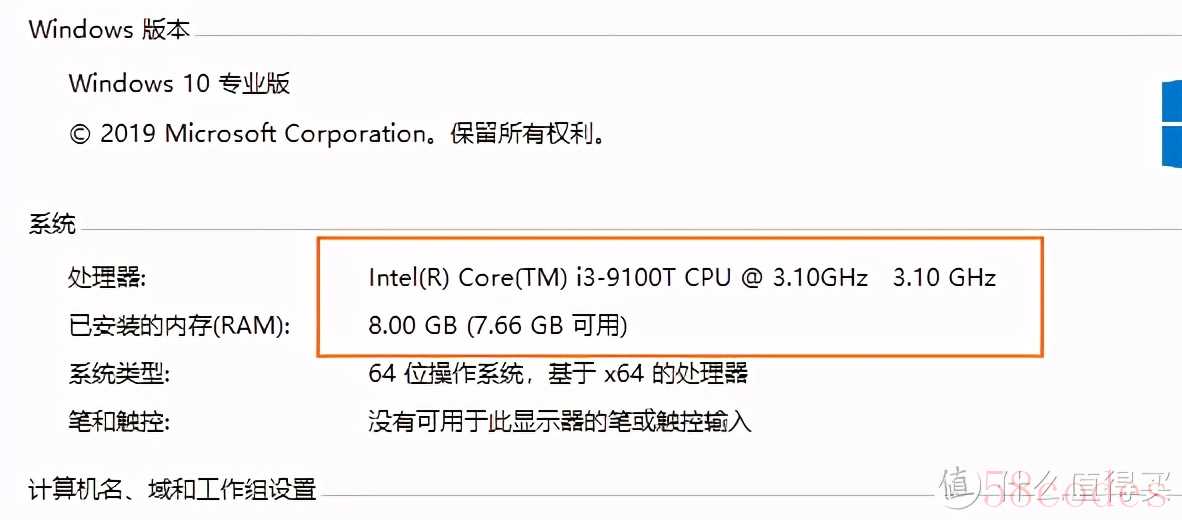Image resolution: width=1182 pixels, height=520 pixels.
Task: Click the orange highlight box border
Action: coord(678,239)
